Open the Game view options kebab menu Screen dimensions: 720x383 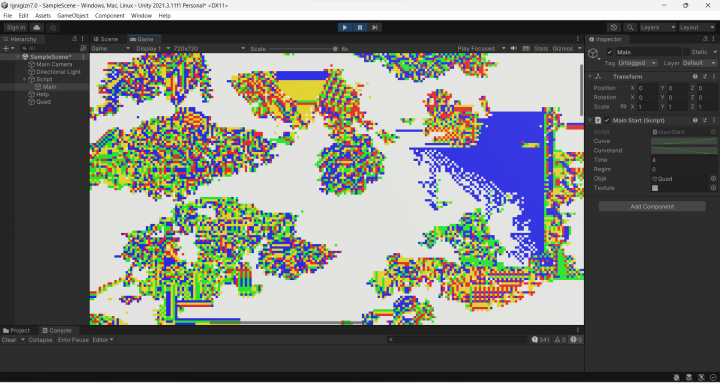(x=578, y=39)
